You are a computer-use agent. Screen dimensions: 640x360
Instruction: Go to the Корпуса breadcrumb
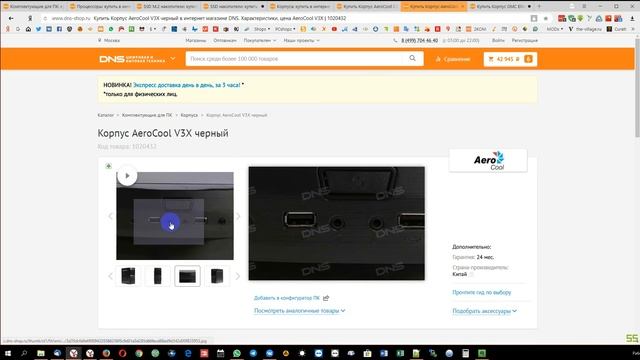tap(189, 115)
